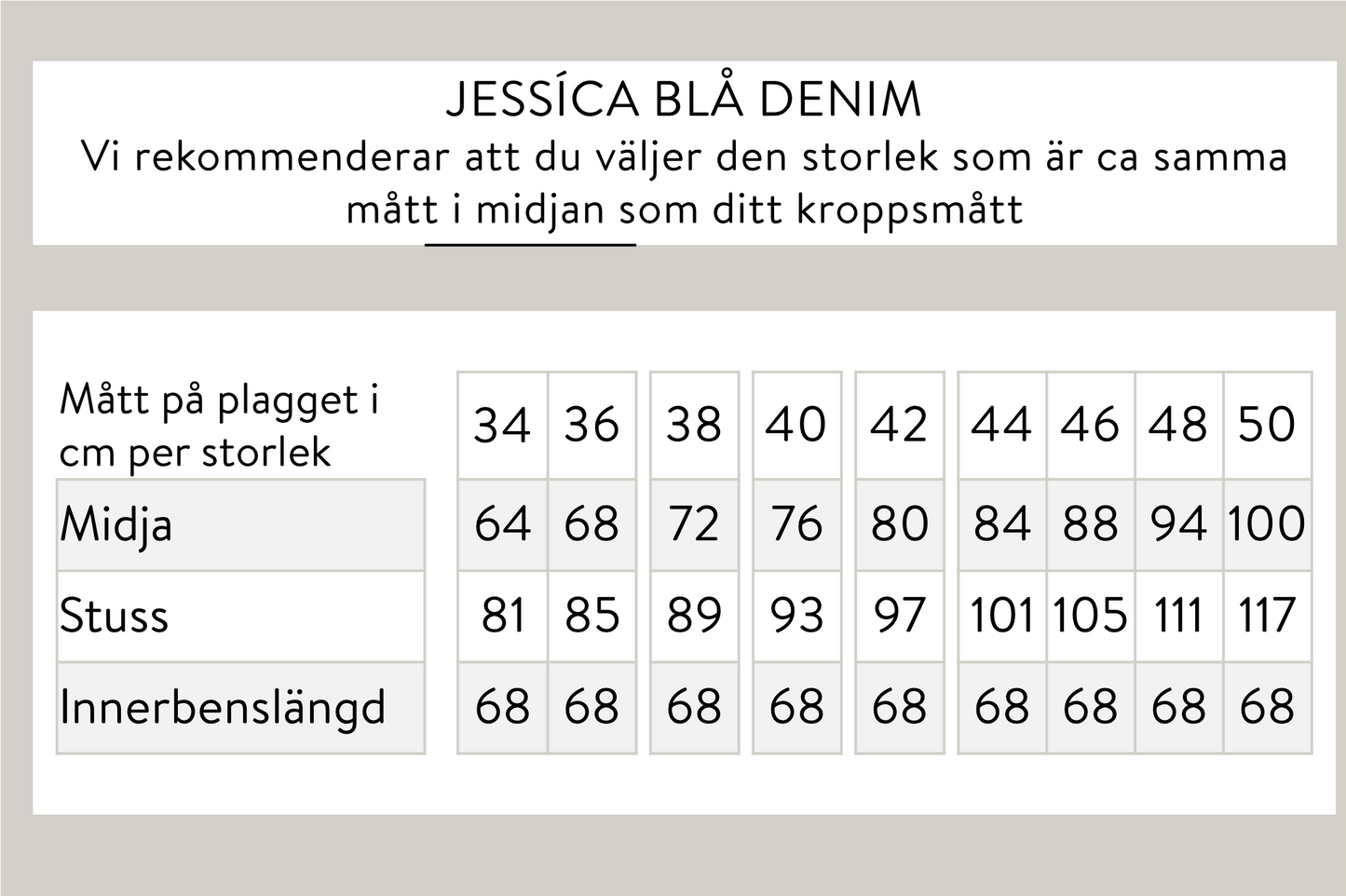Select the Stuss value 111 cell
The width and height of the screenshot is (1346, 896).
(1178, 616)
